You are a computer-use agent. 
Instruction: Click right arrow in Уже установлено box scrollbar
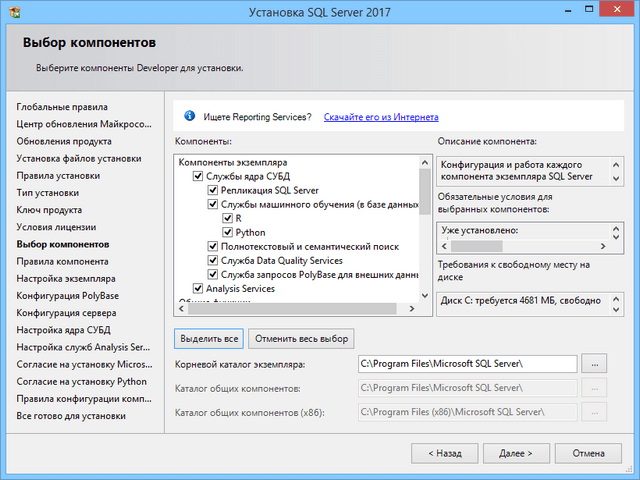click(603, 246)
